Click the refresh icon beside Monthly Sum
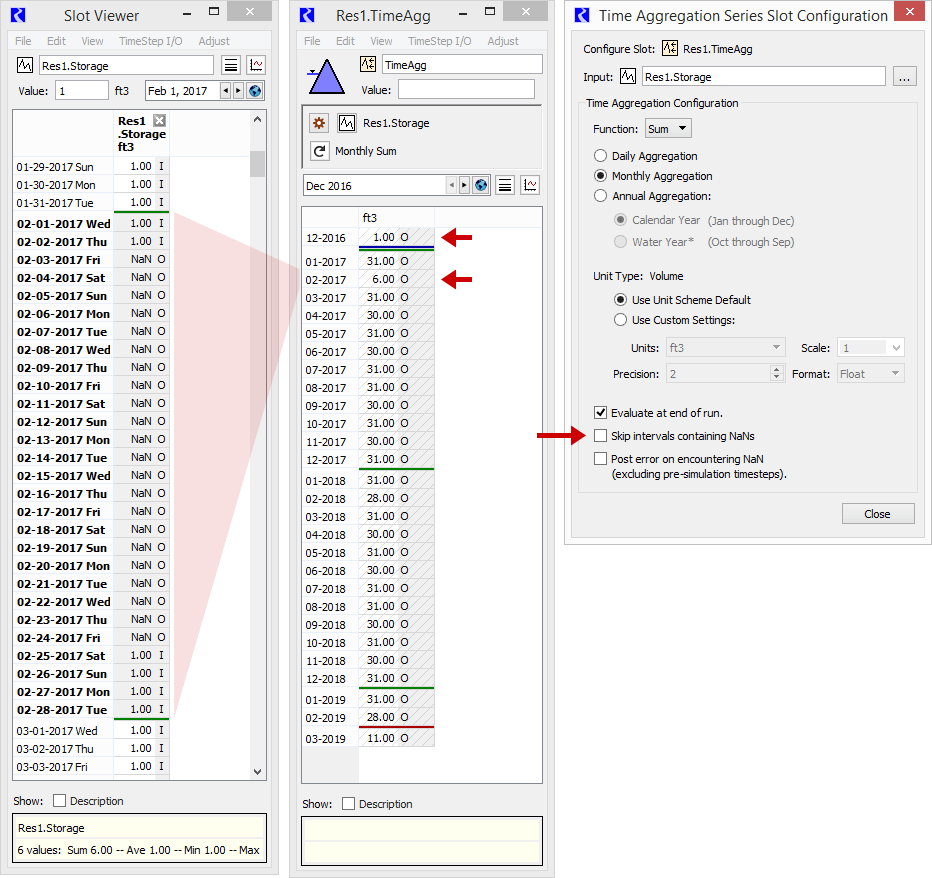This screenshot has width=932, height=878. 319,151
